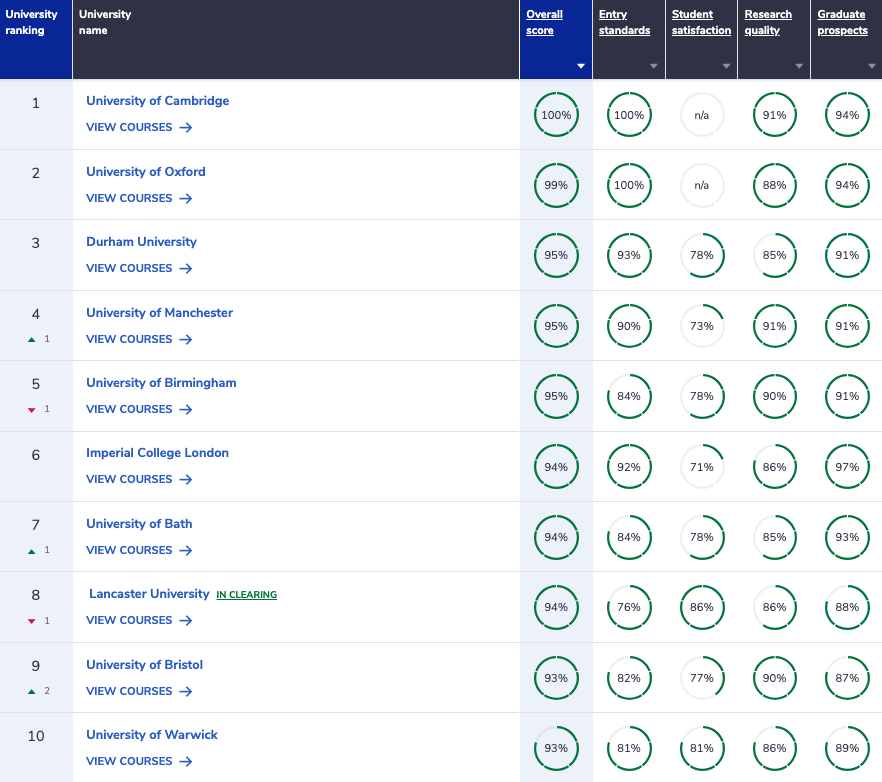The height and width of the screenshot is (782, 882).
Task: Click sort arrow under Graduate prospects
Action: pos(872,66)
